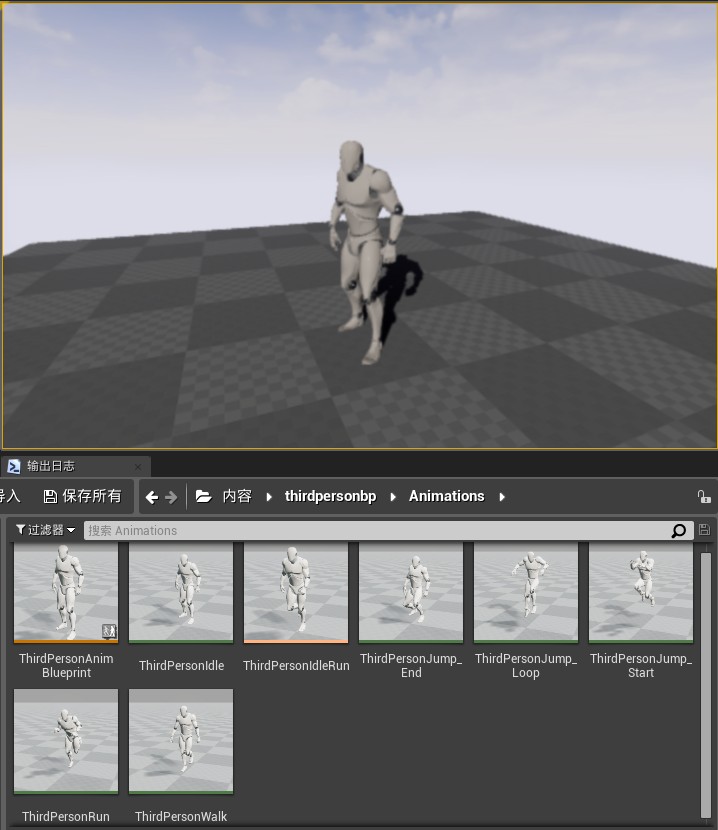Click in the 搜索 Animations search field
The height and width of the screenshot is (830, 718).
[x=375, y=531]
